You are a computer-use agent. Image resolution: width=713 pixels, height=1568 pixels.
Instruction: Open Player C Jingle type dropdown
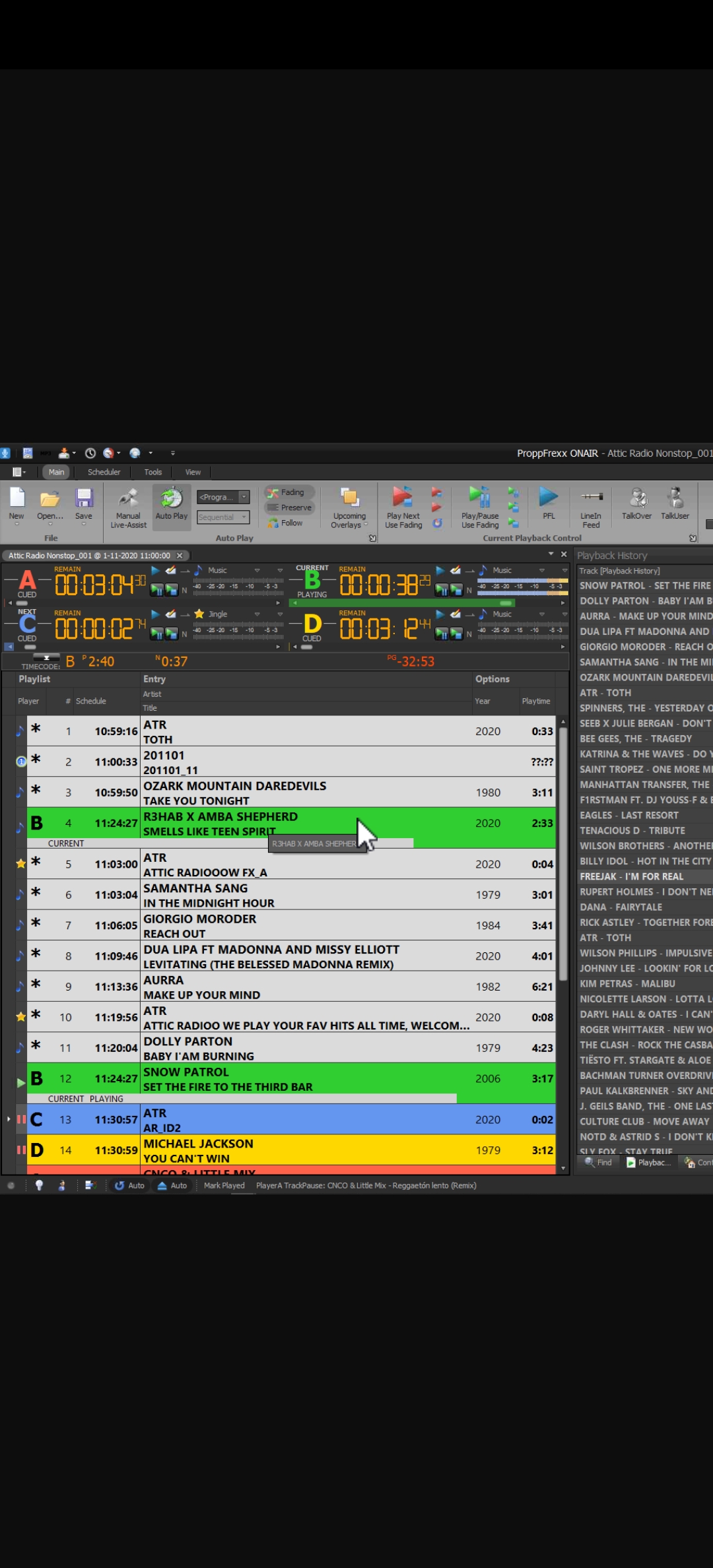(x=257, y=614)
